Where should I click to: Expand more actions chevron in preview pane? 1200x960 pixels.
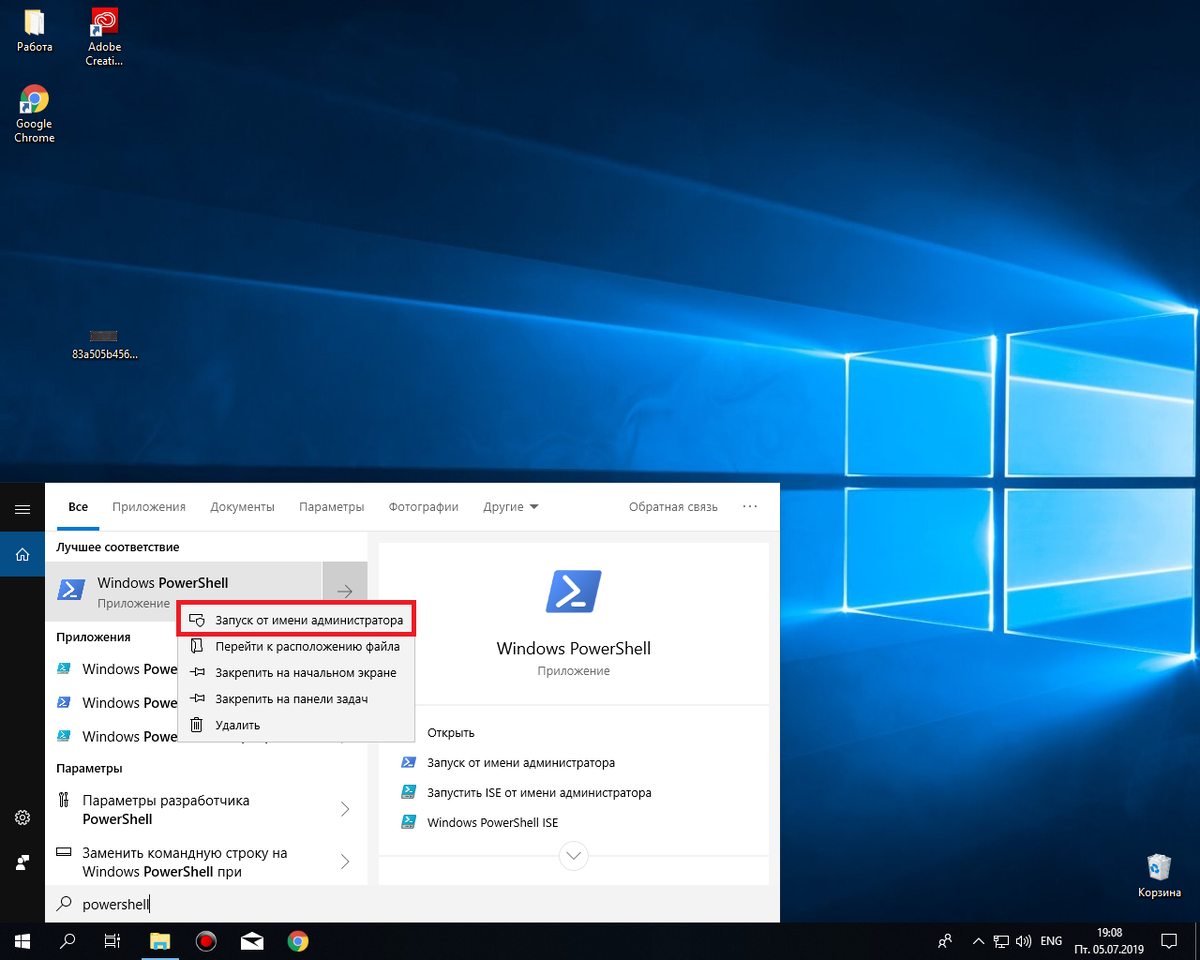[574, 856]
